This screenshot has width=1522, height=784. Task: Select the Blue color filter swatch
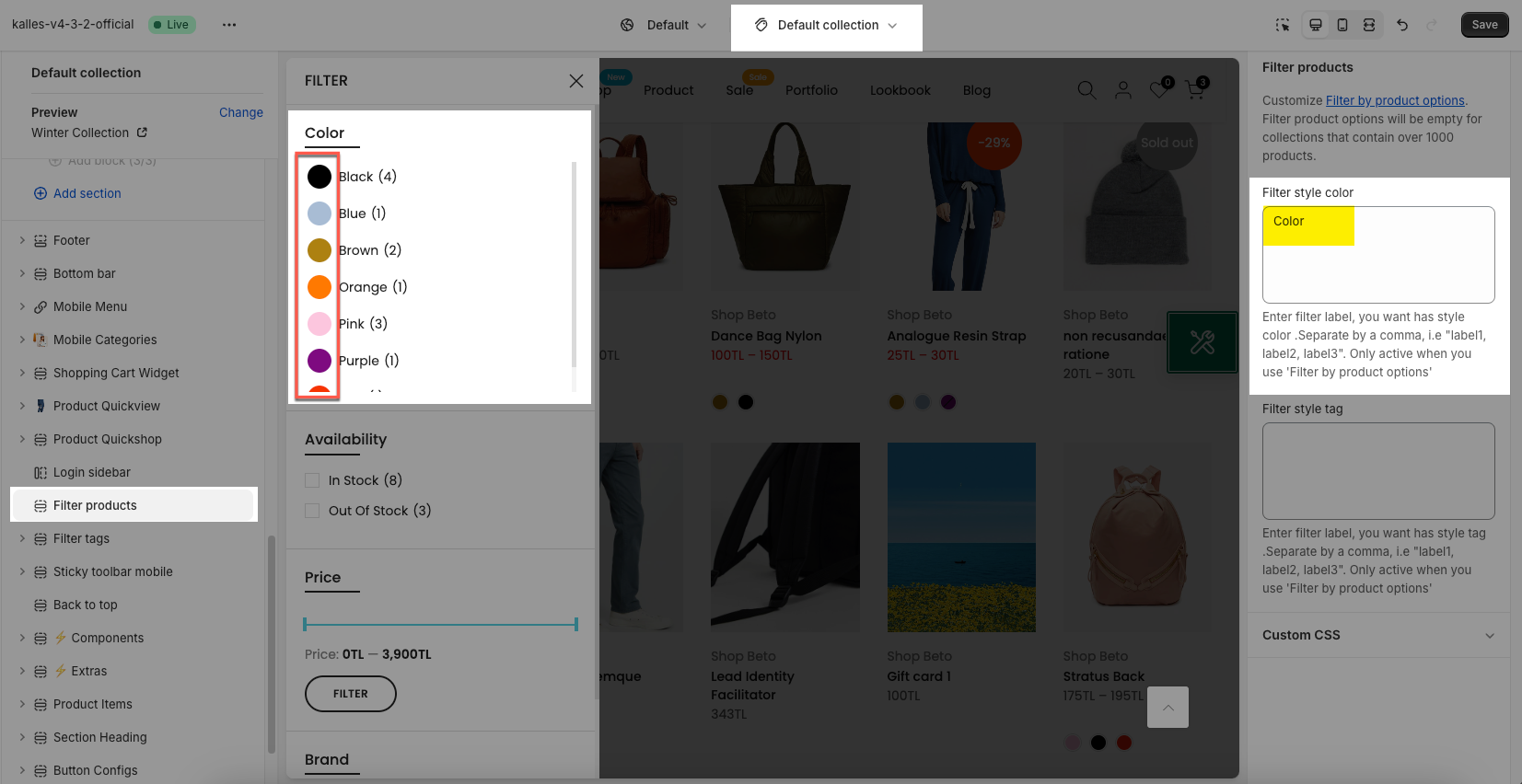320,213
